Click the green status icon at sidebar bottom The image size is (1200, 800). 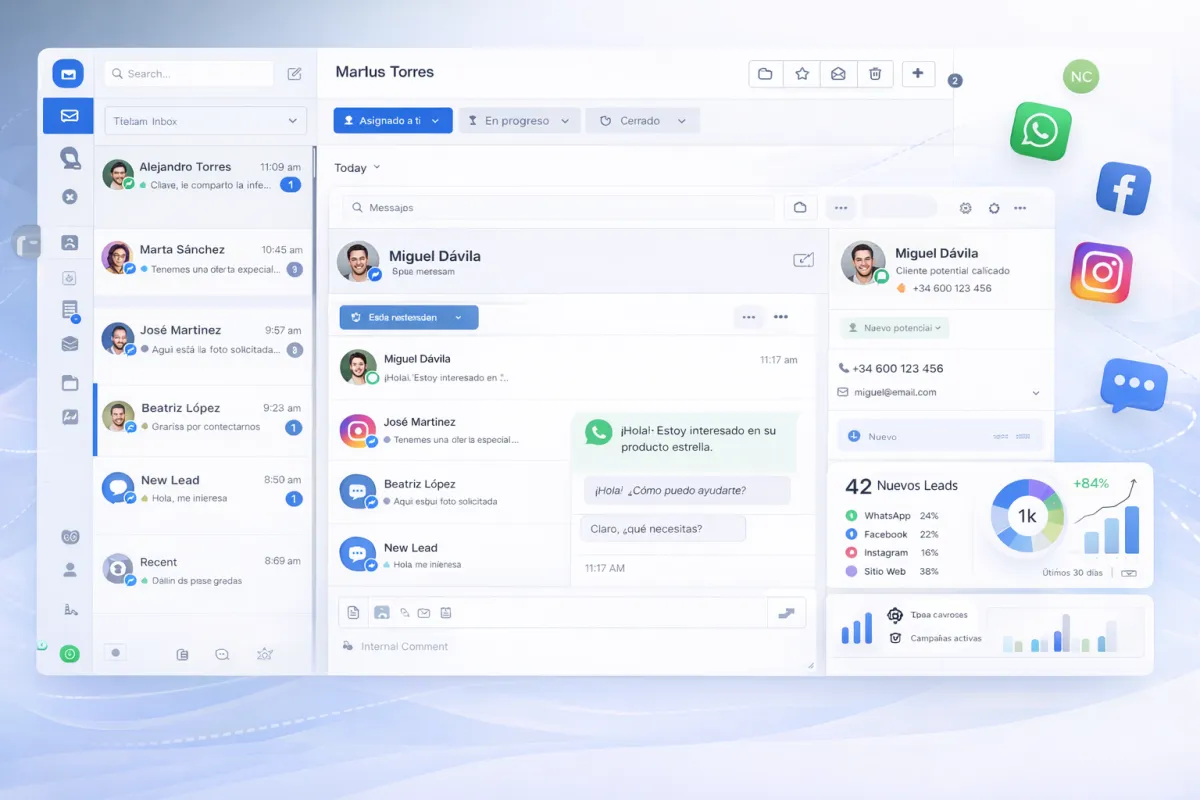69,654
